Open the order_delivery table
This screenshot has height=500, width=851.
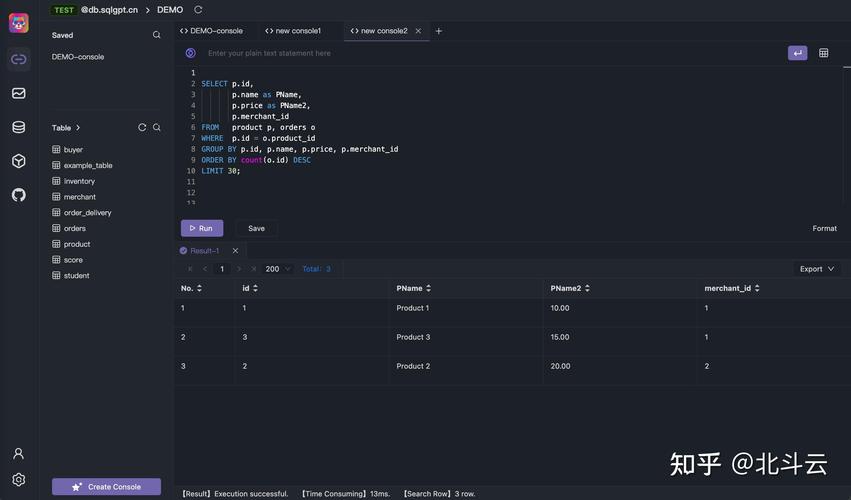coord(81,212)
